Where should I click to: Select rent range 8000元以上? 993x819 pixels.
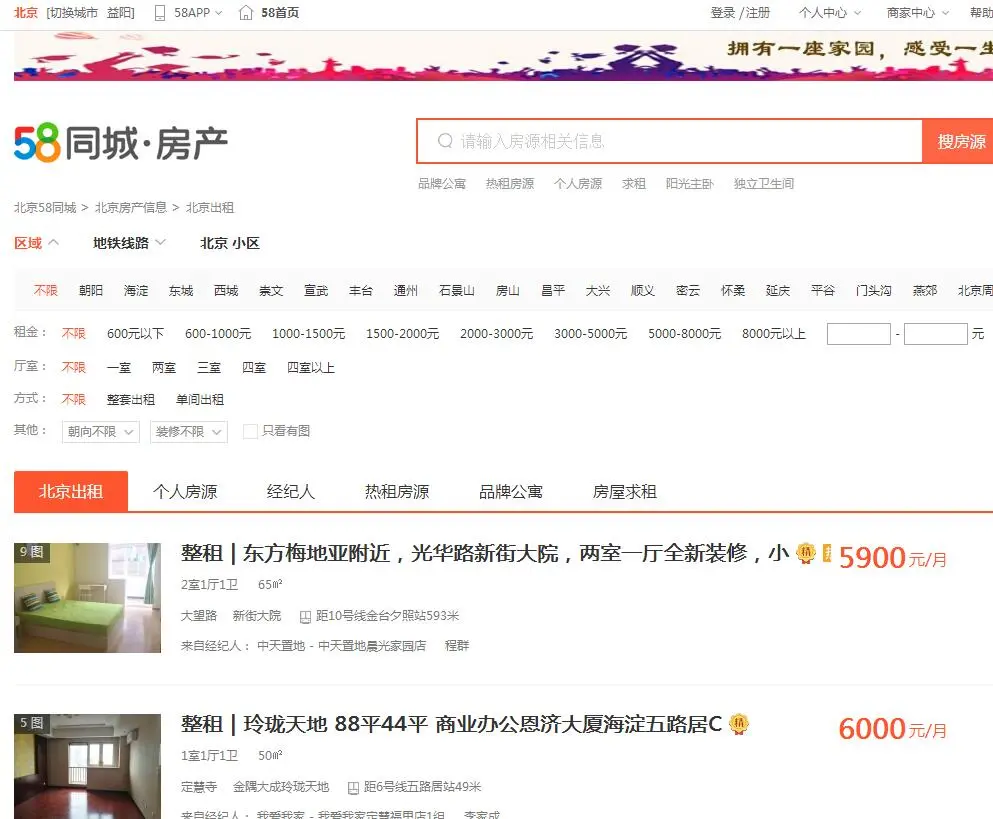tap(774, 334)
